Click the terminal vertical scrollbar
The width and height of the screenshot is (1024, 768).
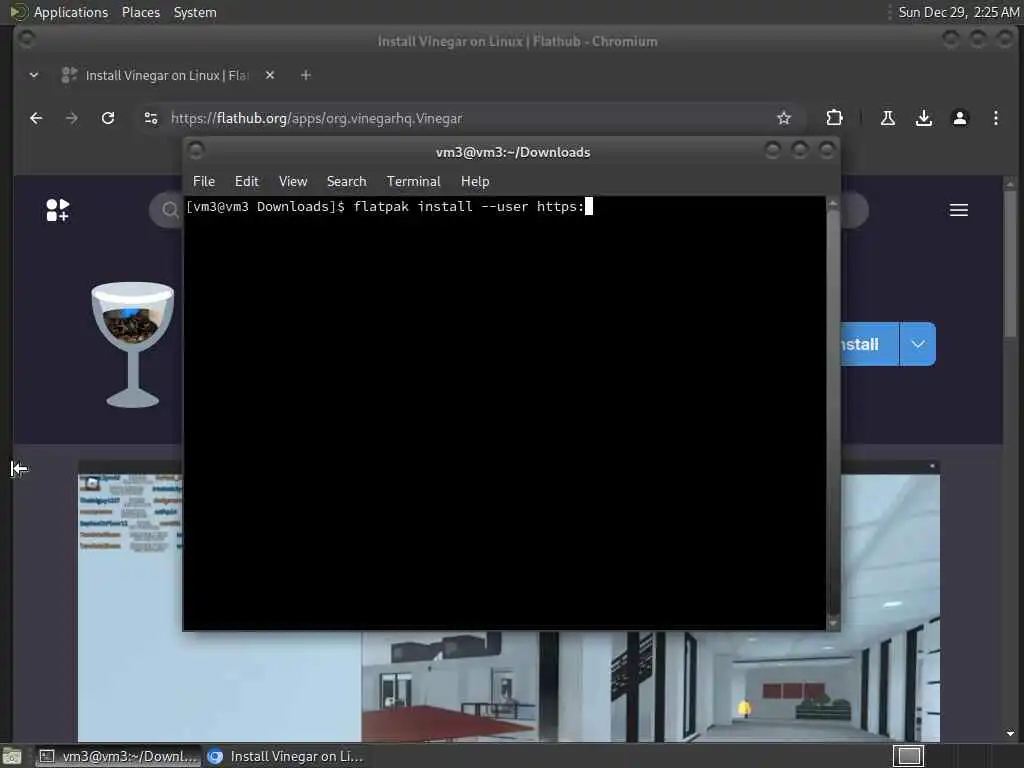833,413
